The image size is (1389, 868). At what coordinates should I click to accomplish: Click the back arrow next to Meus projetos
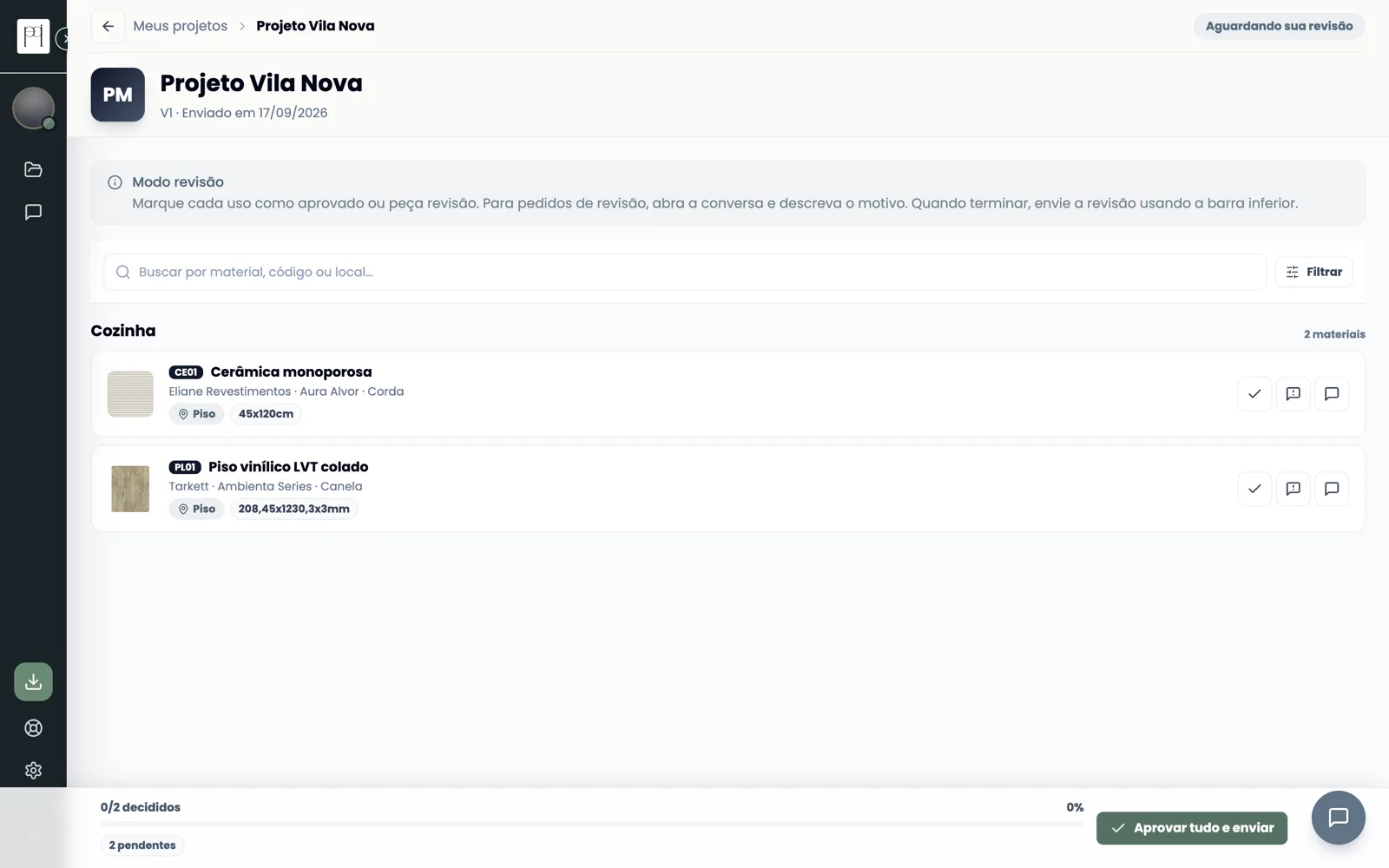[108, 26]
